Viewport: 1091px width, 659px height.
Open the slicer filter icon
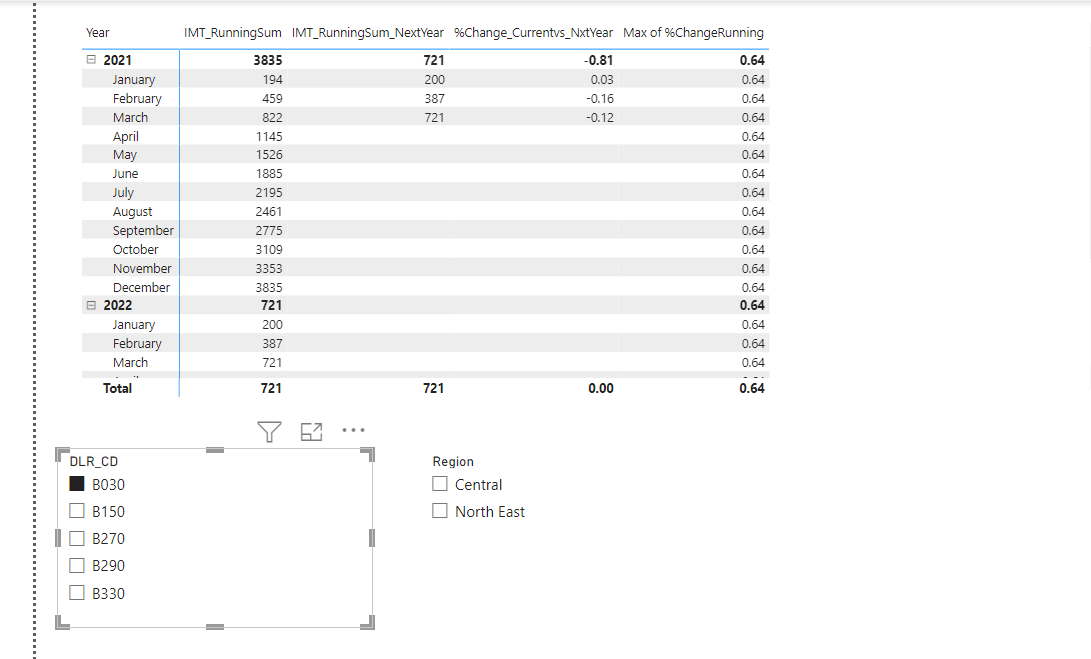coord(269,431)
